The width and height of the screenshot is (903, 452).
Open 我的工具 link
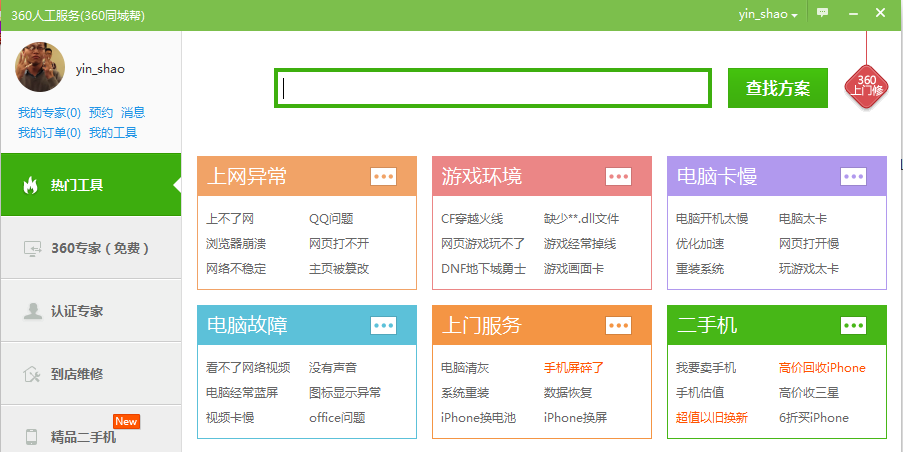(113, 133)
